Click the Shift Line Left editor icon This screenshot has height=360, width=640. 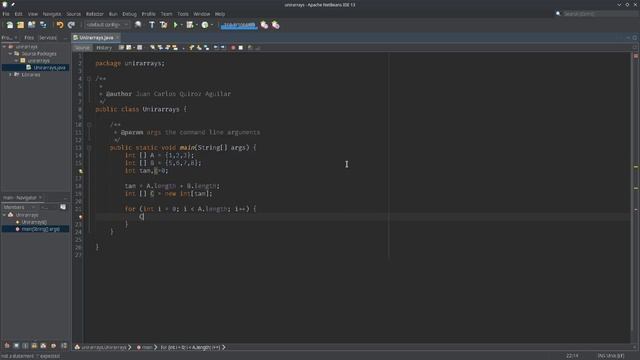tap(216, 48)
